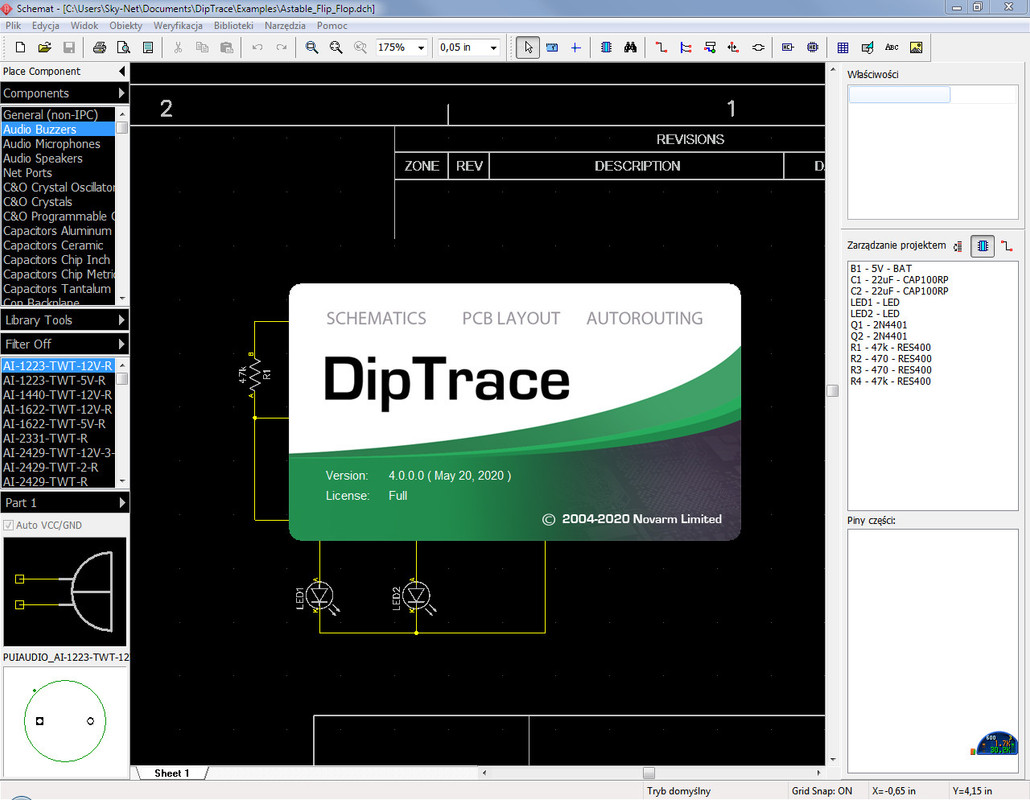
Task: Click the place bus connector icon
Action: pos(709,47)
